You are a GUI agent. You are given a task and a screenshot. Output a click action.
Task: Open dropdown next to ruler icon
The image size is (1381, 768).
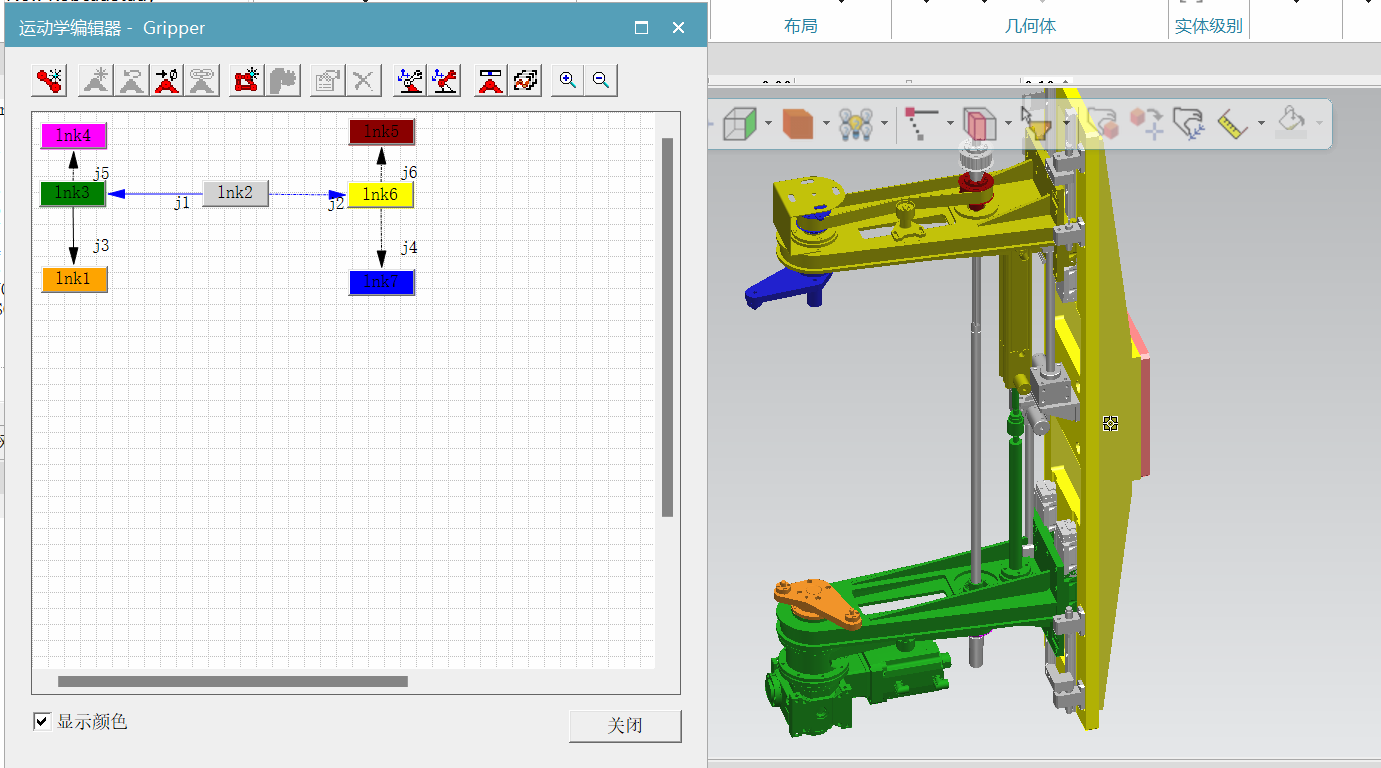tap(1261, 124)
